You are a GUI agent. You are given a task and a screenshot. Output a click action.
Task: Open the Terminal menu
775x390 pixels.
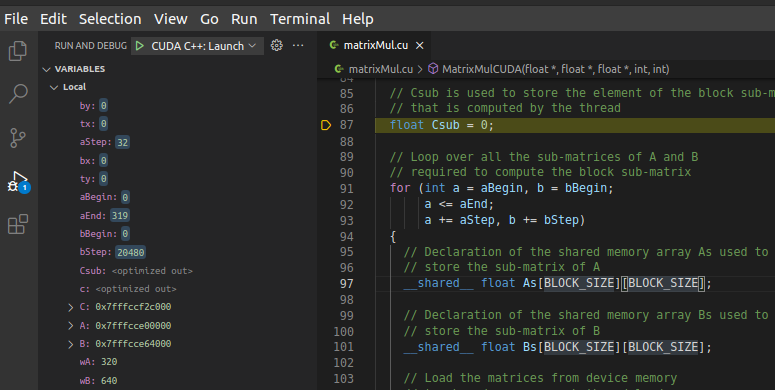[300, 19]
